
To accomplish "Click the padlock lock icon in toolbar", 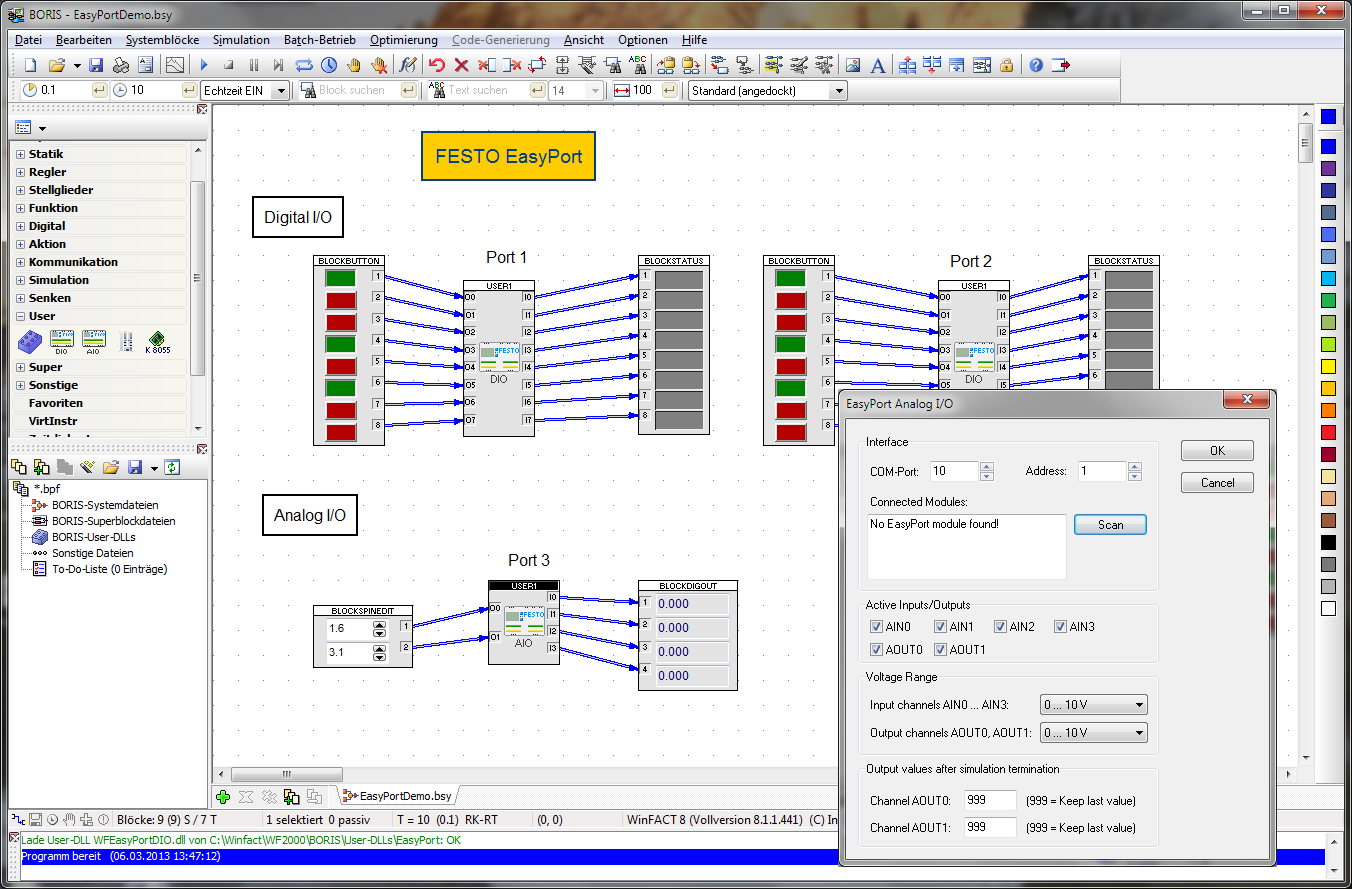I will 1006,65.
